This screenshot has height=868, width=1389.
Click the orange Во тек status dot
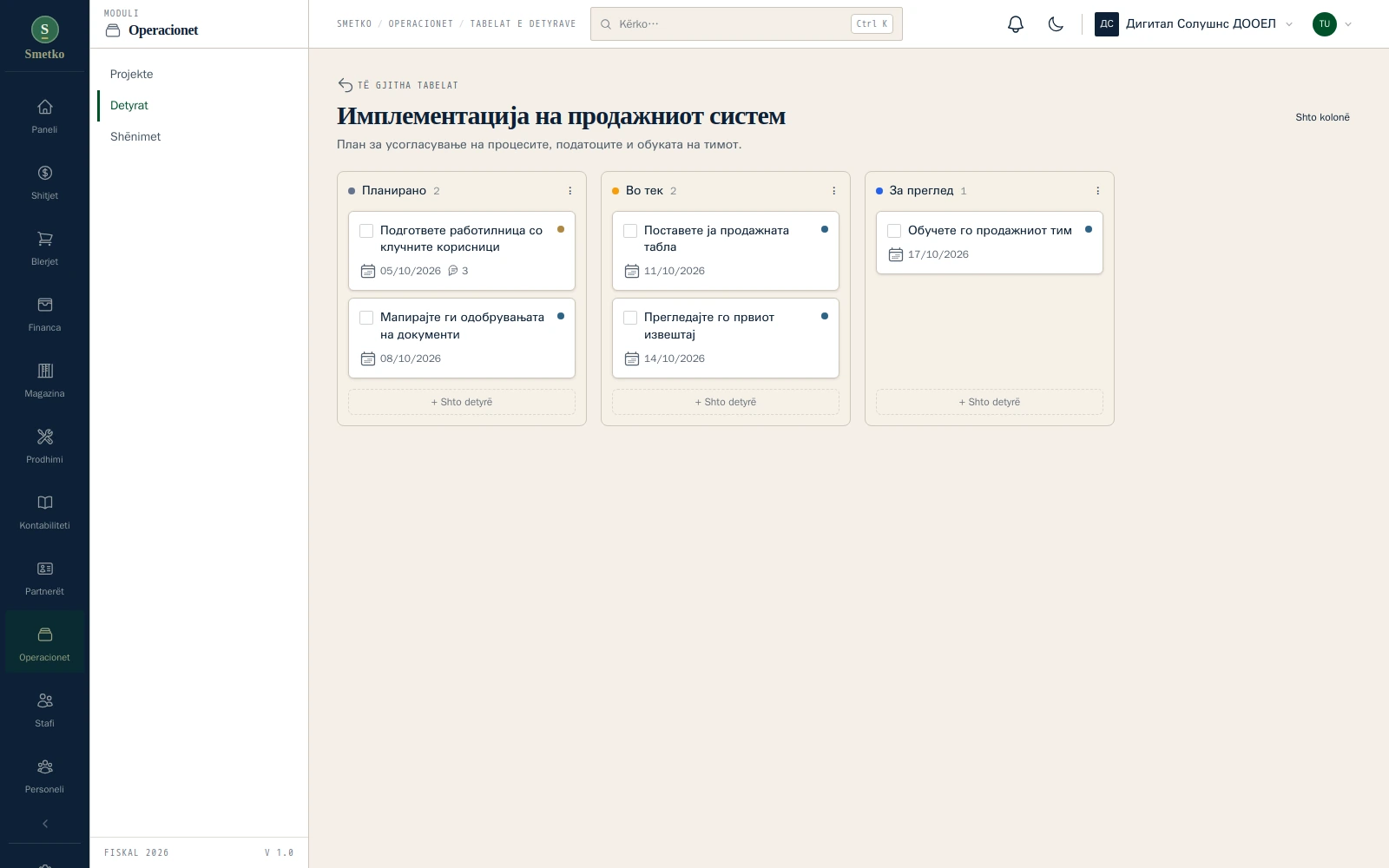point(616,191)
